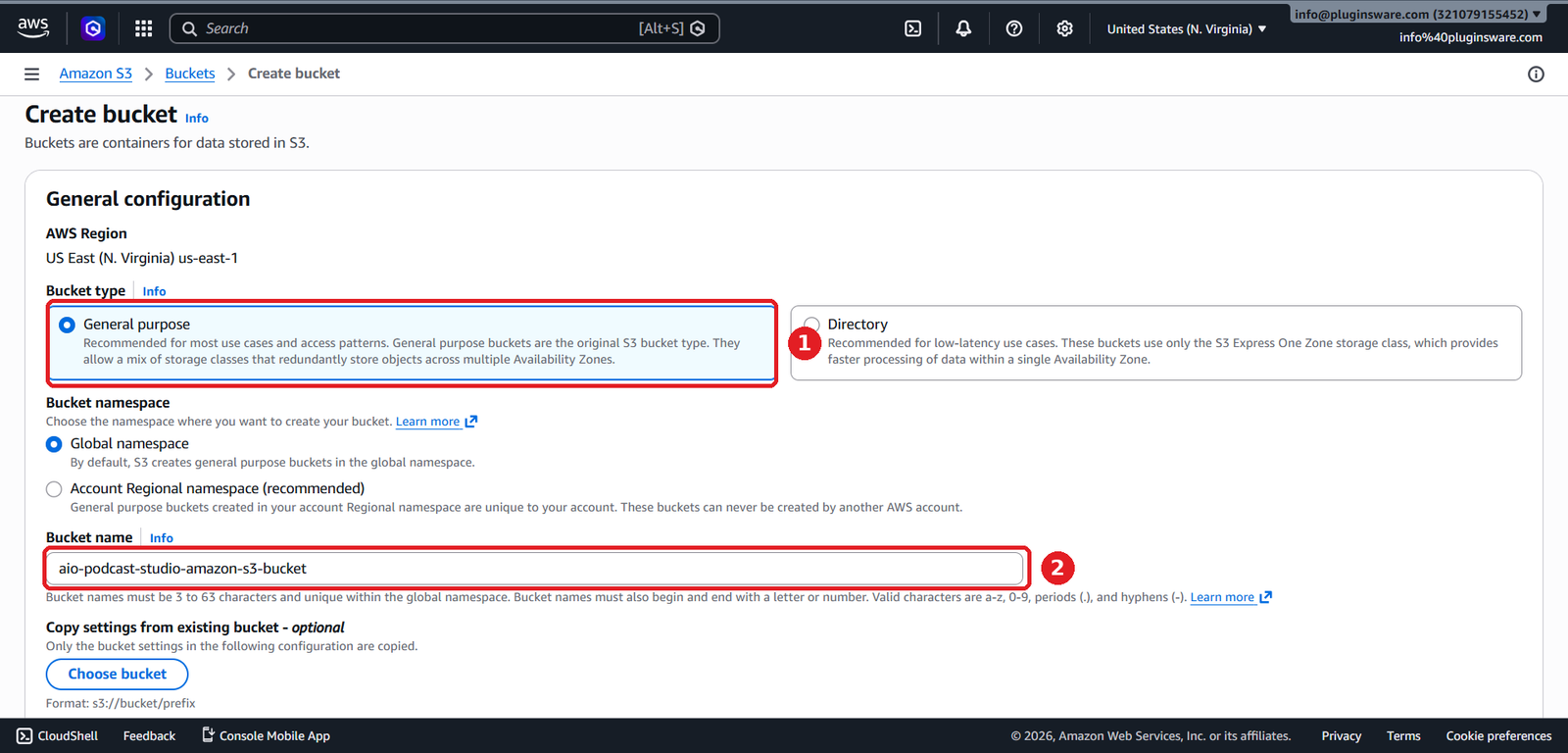Click the 'Format: s3://bucket/prefix' hint text
This screenshot has width=1568, height=753.
pos(121,703)
